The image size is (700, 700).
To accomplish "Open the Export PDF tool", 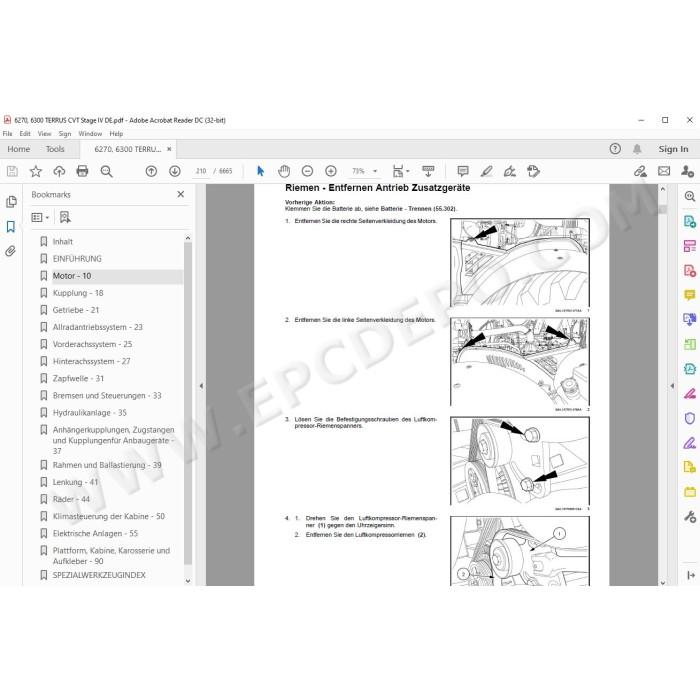I will point(690,221).
